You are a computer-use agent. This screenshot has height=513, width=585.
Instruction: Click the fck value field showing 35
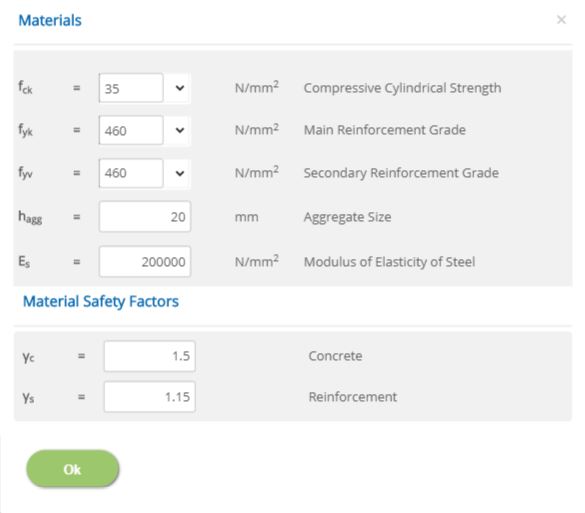pyautogui.click(x=131, y=88)
